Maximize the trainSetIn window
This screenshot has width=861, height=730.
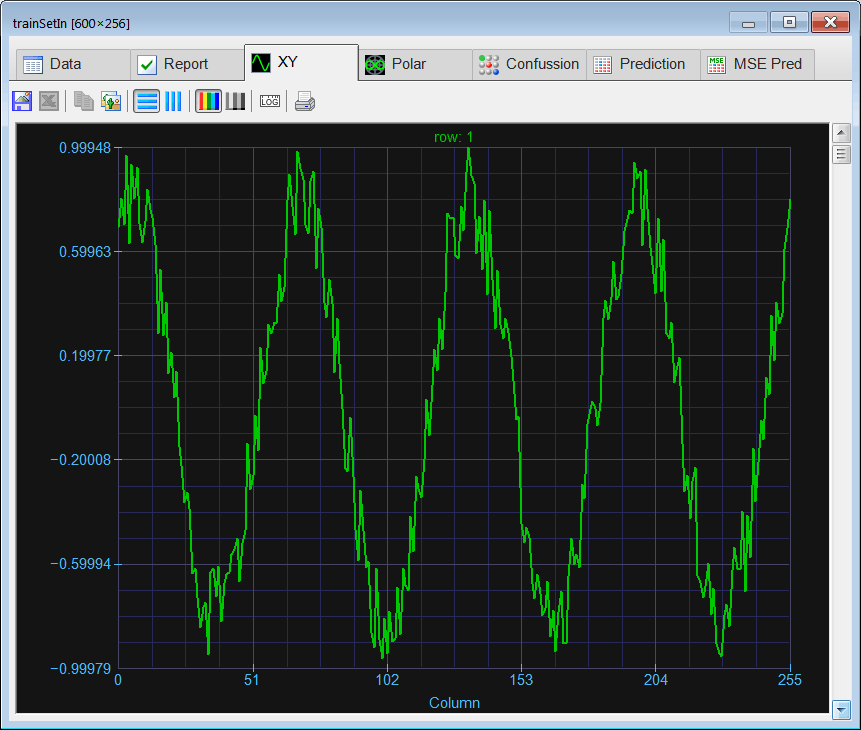pyautogui.click(x=789, y=23)
